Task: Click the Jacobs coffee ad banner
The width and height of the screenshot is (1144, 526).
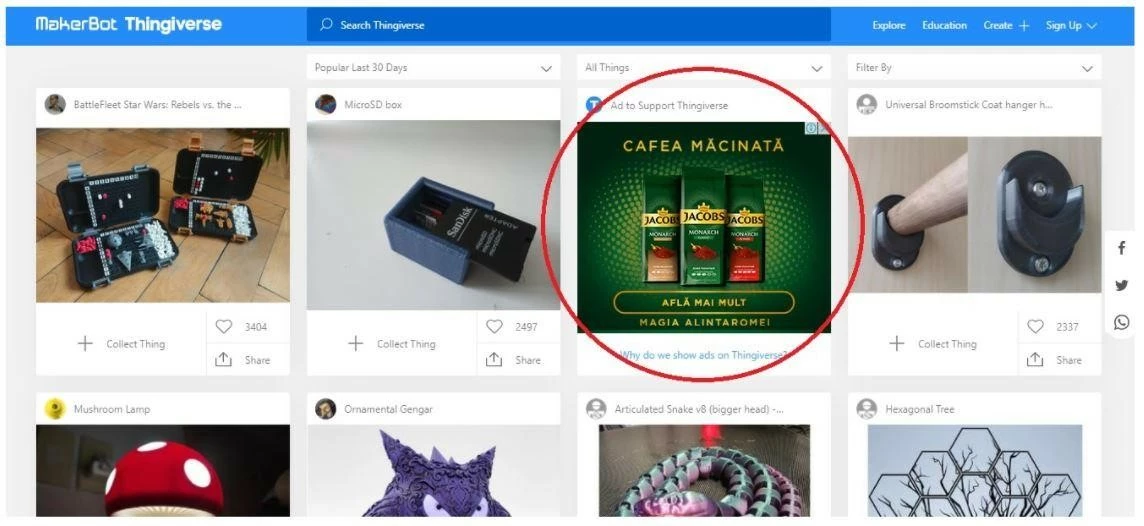Action: click(703, 227)
